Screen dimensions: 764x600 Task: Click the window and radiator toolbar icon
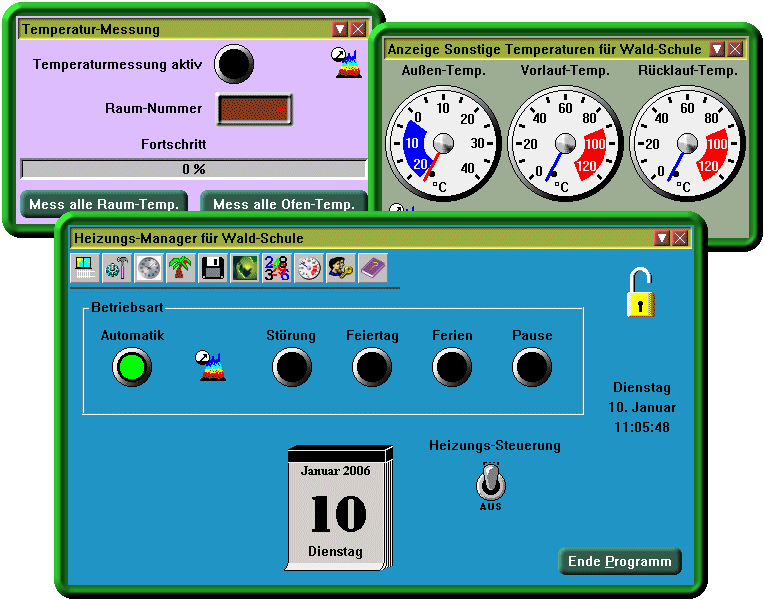(86, 268)
